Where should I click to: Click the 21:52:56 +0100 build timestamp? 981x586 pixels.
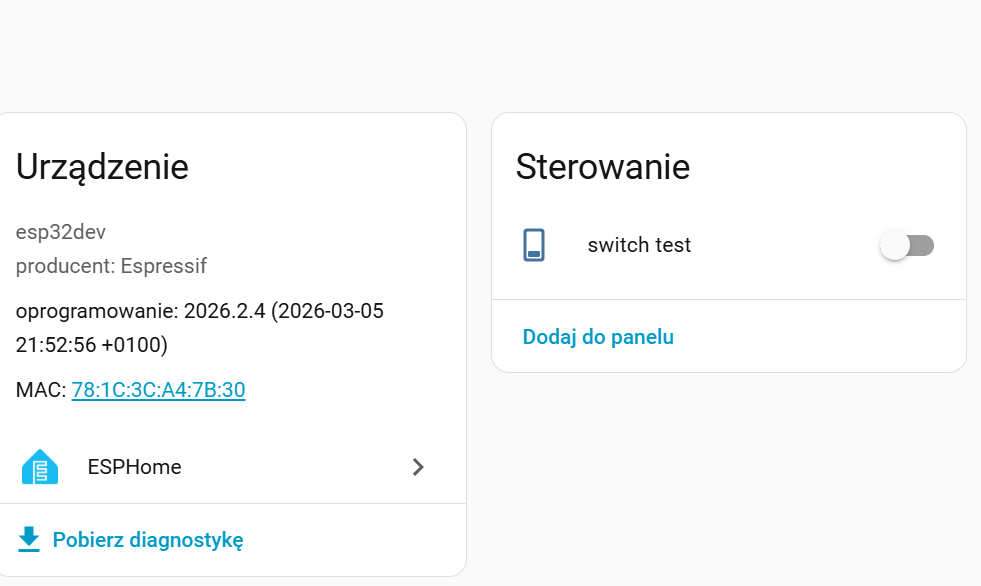click(91, 345)
